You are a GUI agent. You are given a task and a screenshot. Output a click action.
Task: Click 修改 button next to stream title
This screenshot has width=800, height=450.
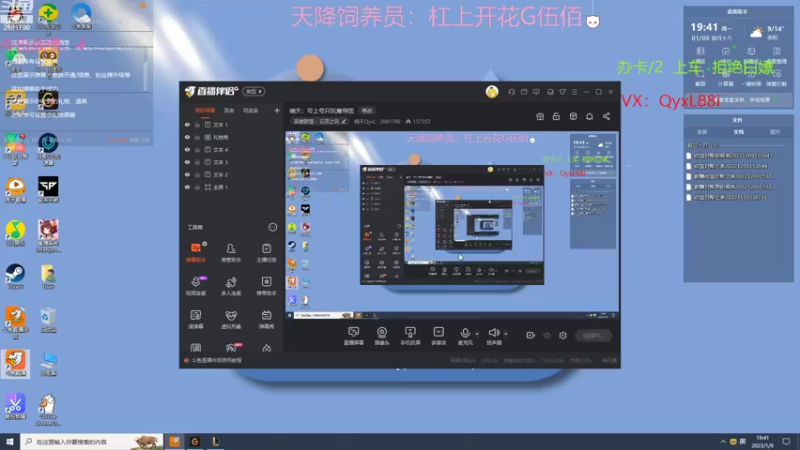tap(367, 111)
